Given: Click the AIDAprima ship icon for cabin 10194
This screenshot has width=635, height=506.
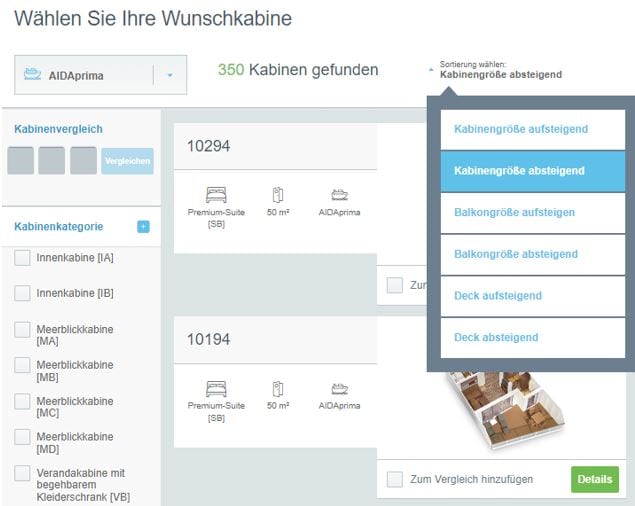Looking at the screenshot, I should click(x=340, y=388).
